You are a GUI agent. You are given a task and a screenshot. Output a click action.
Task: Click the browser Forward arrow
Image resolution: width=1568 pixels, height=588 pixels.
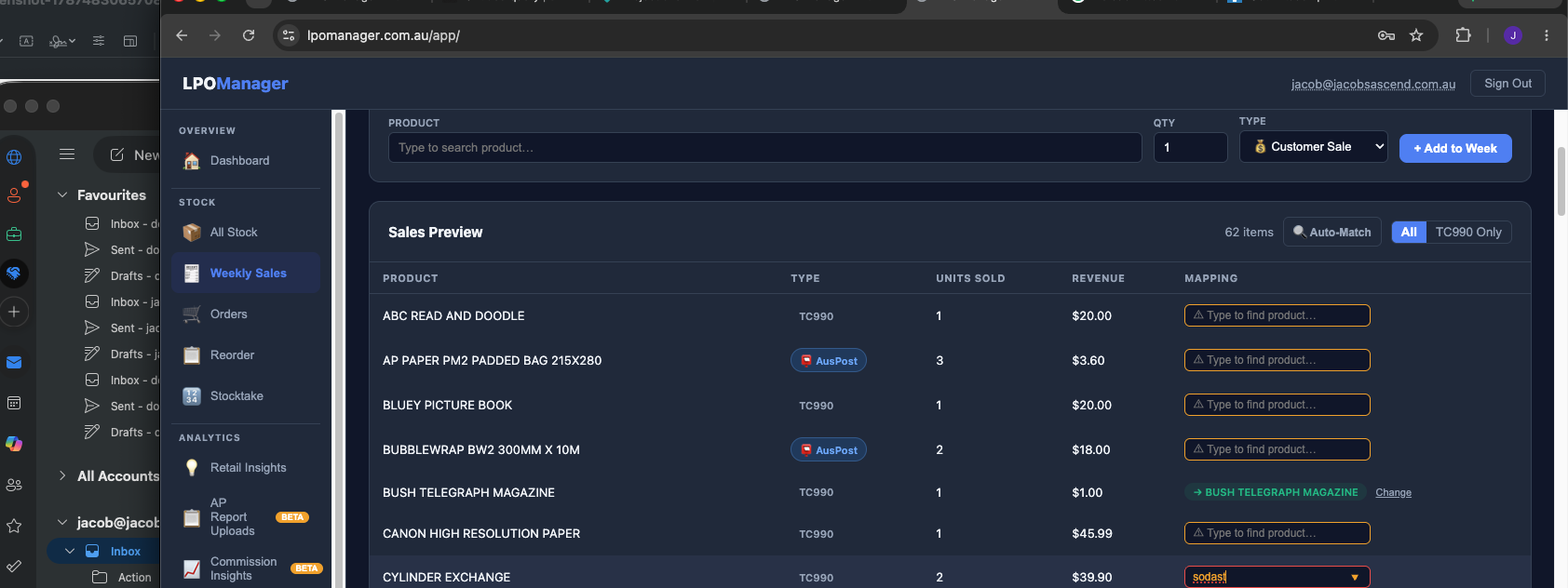point(215,35)
